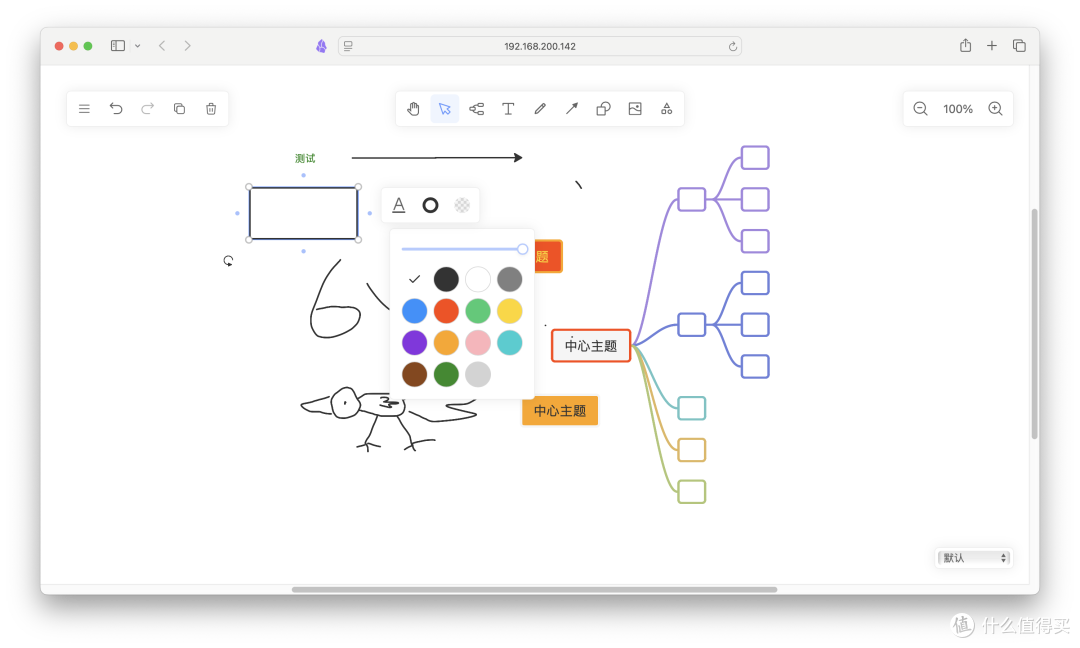The height and width of the screenshot is (648, 1080).
Task: Select the Hand pan tool
Action: tap(413, 108)
